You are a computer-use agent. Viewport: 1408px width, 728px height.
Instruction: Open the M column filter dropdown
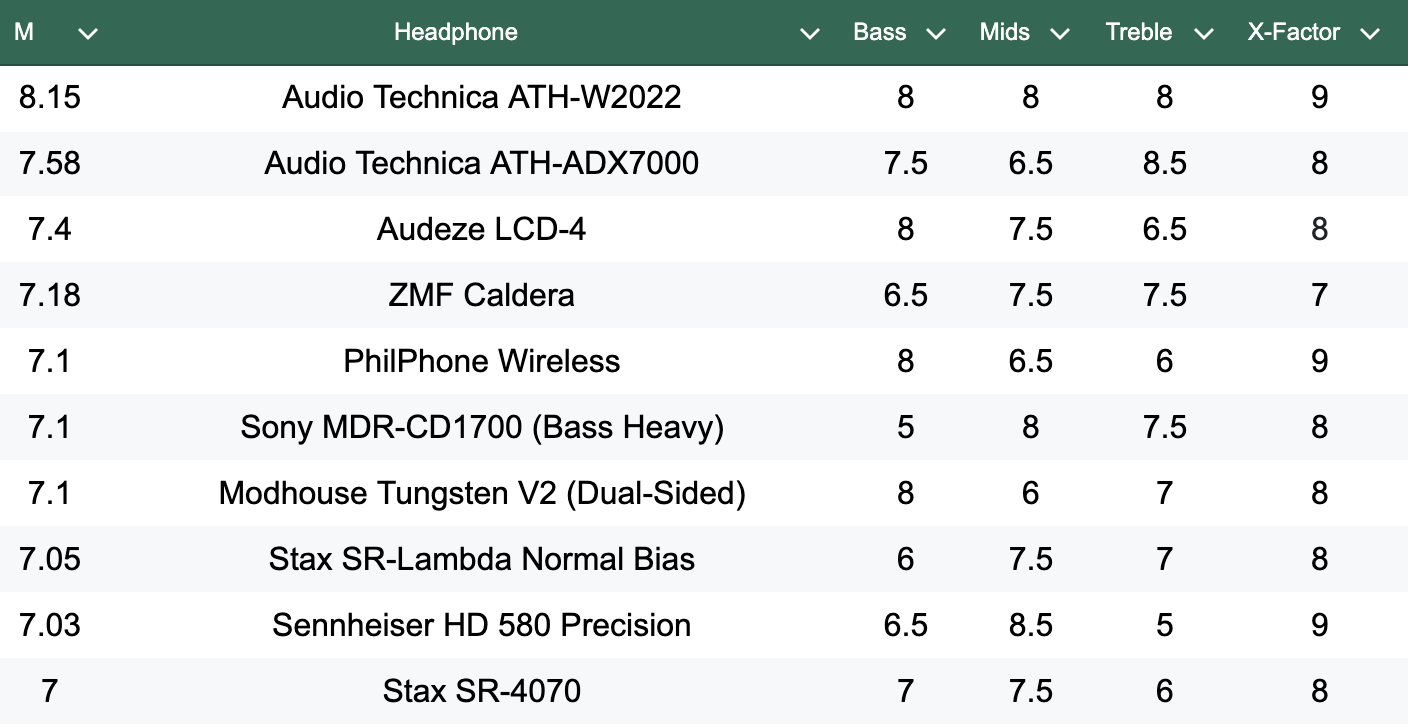tap(88, 33)
